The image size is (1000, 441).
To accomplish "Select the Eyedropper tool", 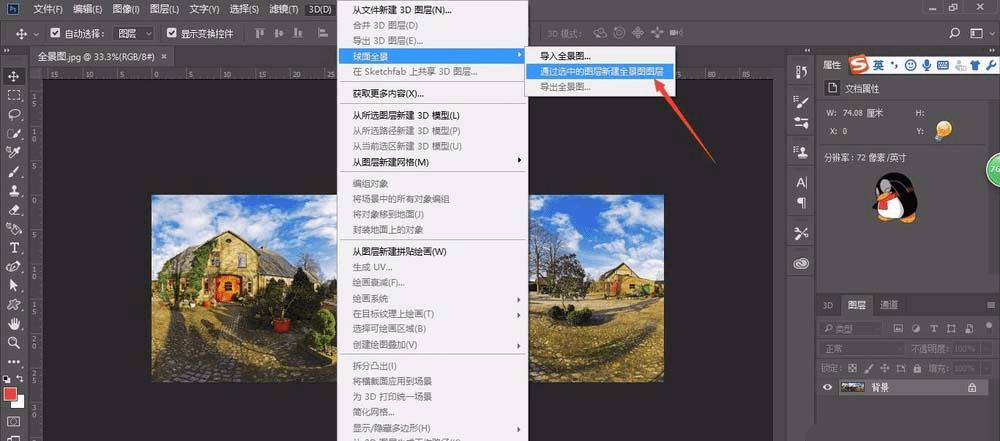I will 13,152.
